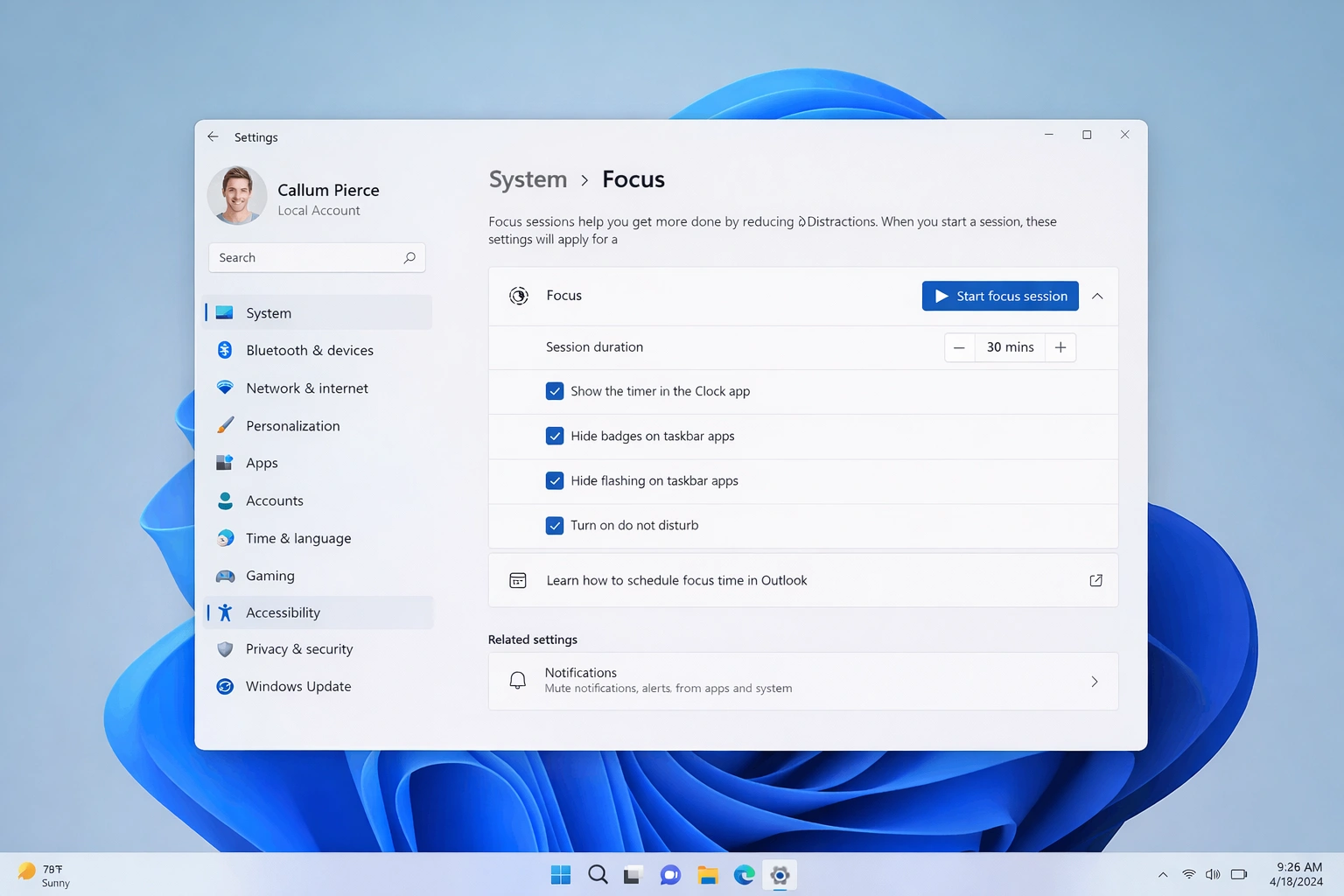
Task: Select the Bluetooth & devices icon in sidebar
Action: coord(225,350)
